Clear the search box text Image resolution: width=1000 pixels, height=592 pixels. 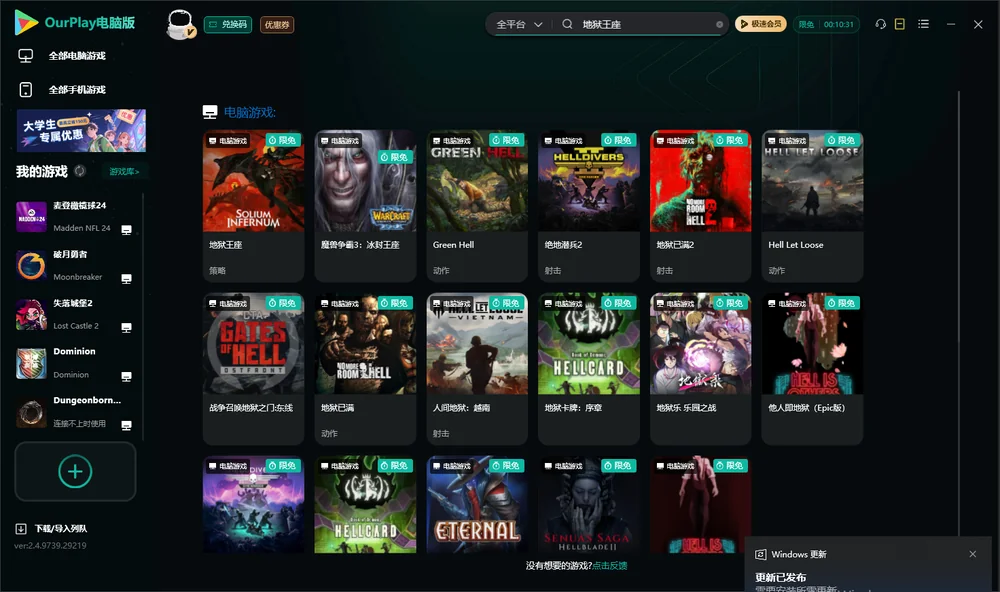click(719, 24)
